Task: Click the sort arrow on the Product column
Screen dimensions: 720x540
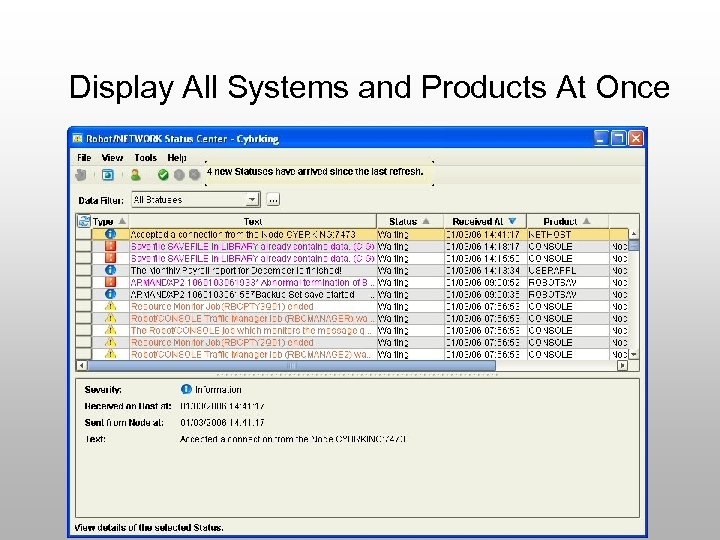Action: coord(586,221)
